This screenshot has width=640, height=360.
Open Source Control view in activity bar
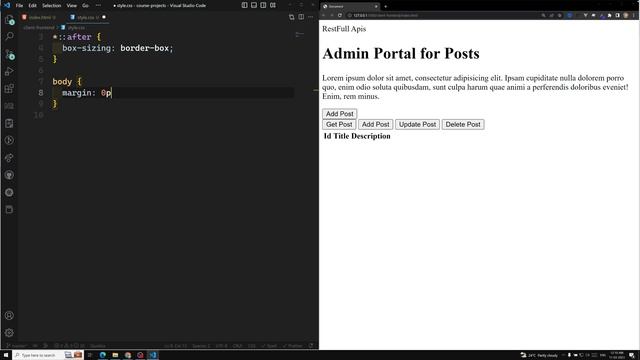9,54
